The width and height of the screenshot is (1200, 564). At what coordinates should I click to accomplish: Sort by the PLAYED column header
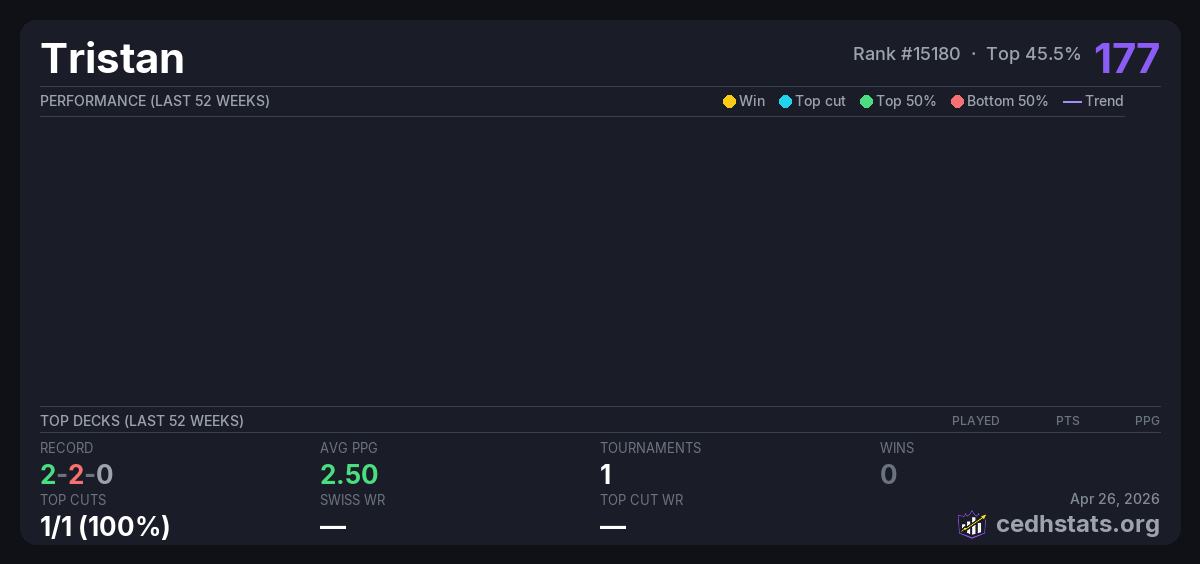[x=975, y=421]
